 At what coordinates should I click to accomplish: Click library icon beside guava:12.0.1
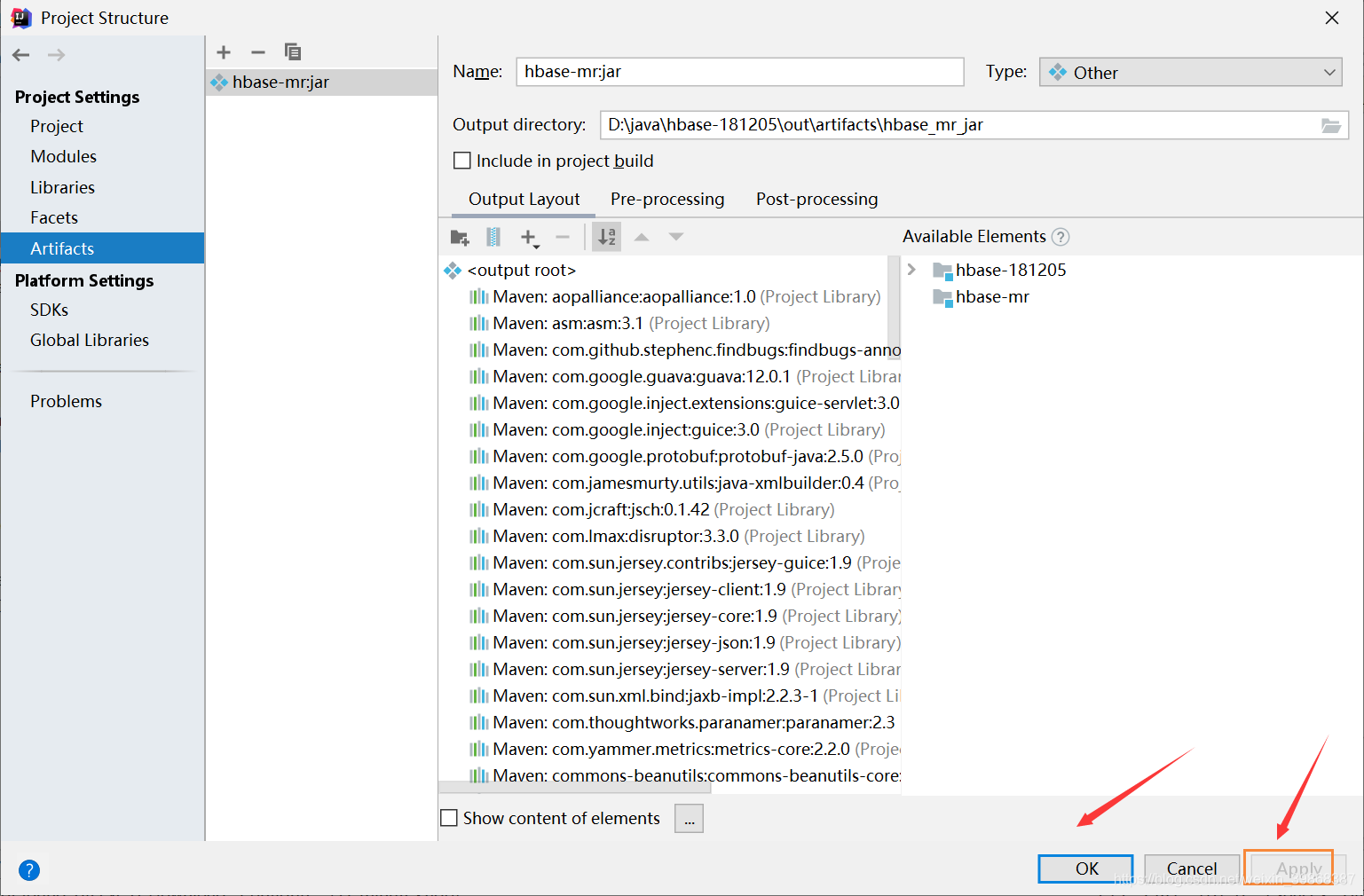tap(479, 376)
